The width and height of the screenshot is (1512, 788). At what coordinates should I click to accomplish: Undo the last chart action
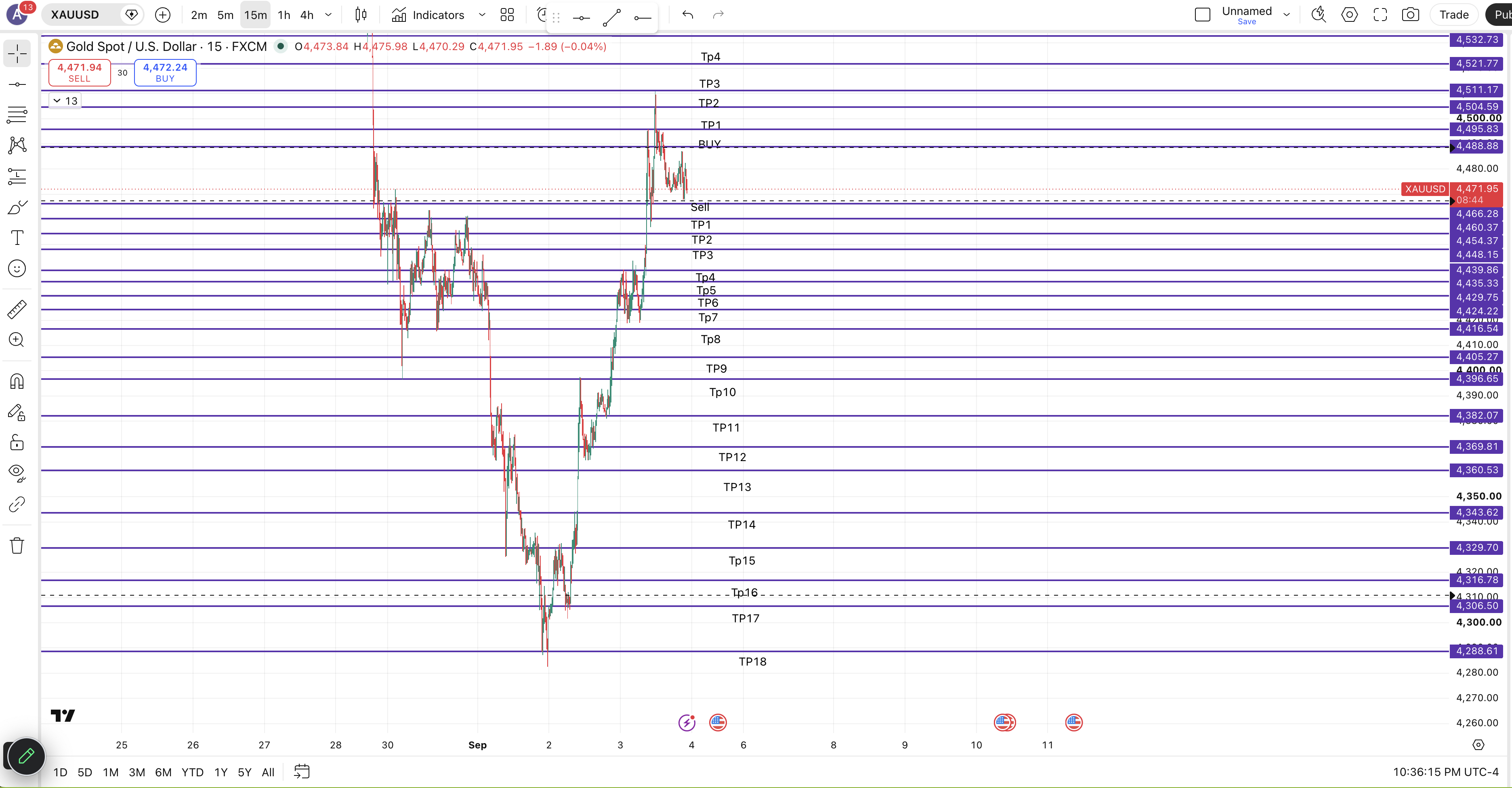pos(688,15)
